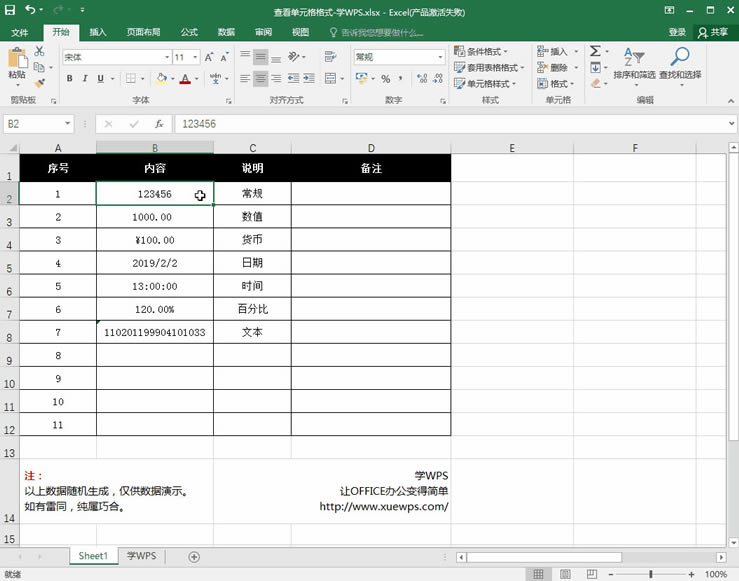Click the Sort and Filter icon
Screen dimensions: 739x581
click(x=634, y=57)
